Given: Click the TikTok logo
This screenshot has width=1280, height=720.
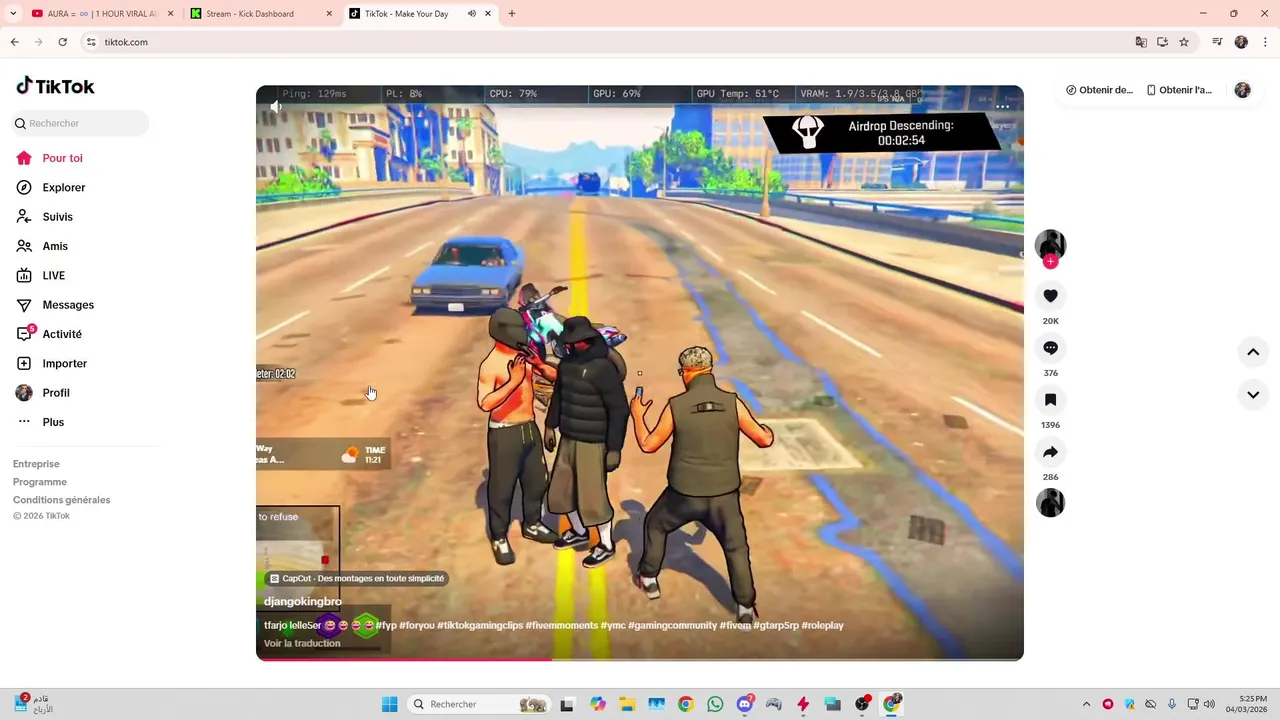Looking at the screenshot, I should [x=55, y=86].
